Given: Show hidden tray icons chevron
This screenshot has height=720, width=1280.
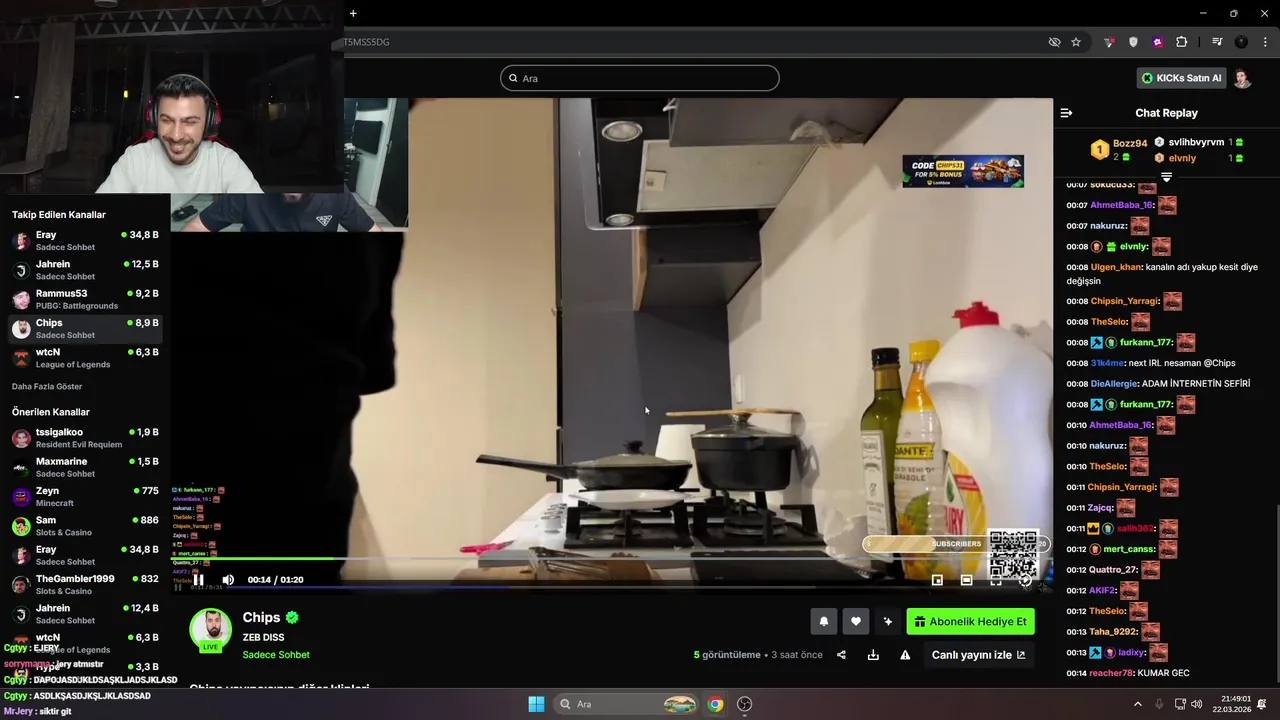Looking at the screenshot, I should click(x=1137, y=704).
